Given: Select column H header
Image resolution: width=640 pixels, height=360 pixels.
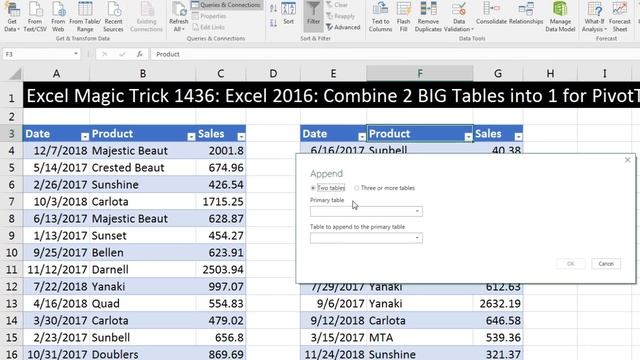Looking at the screenshot, I should coord(550,73).
